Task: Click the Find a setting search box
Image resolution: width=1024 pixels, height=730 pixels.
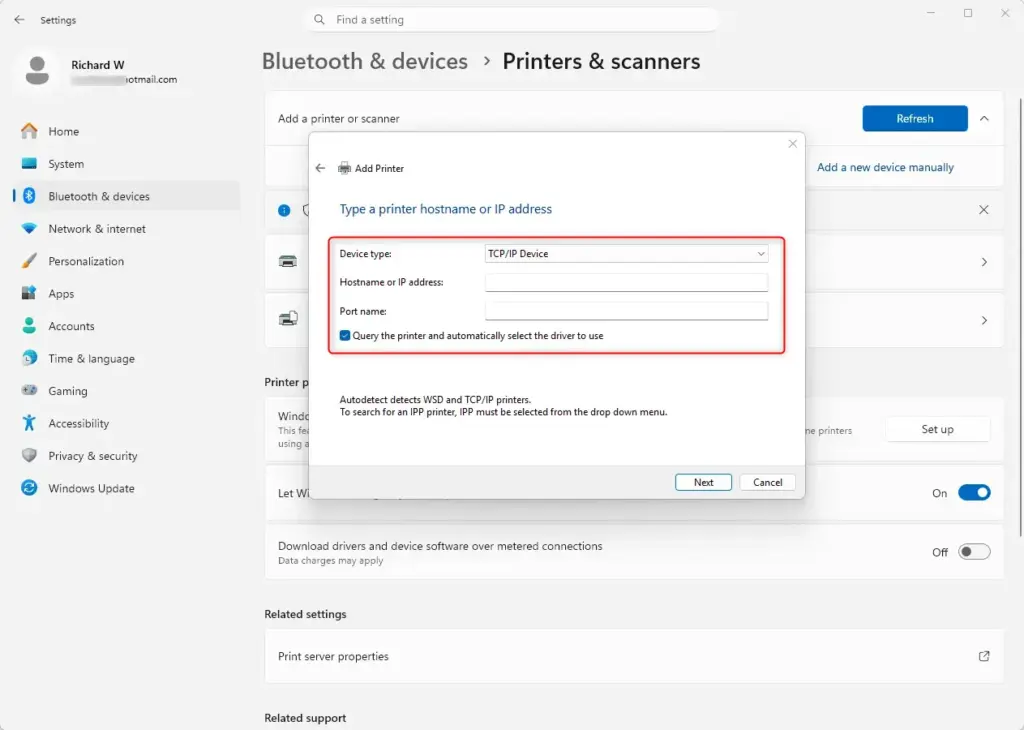Action: coord(513,20)
